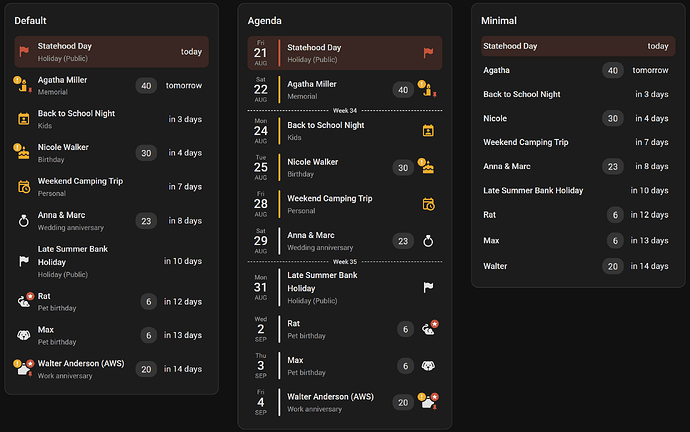Click the Statehood Day name in the Default card
The width and height of the screenshot is (690, 432).
point(65,46)
